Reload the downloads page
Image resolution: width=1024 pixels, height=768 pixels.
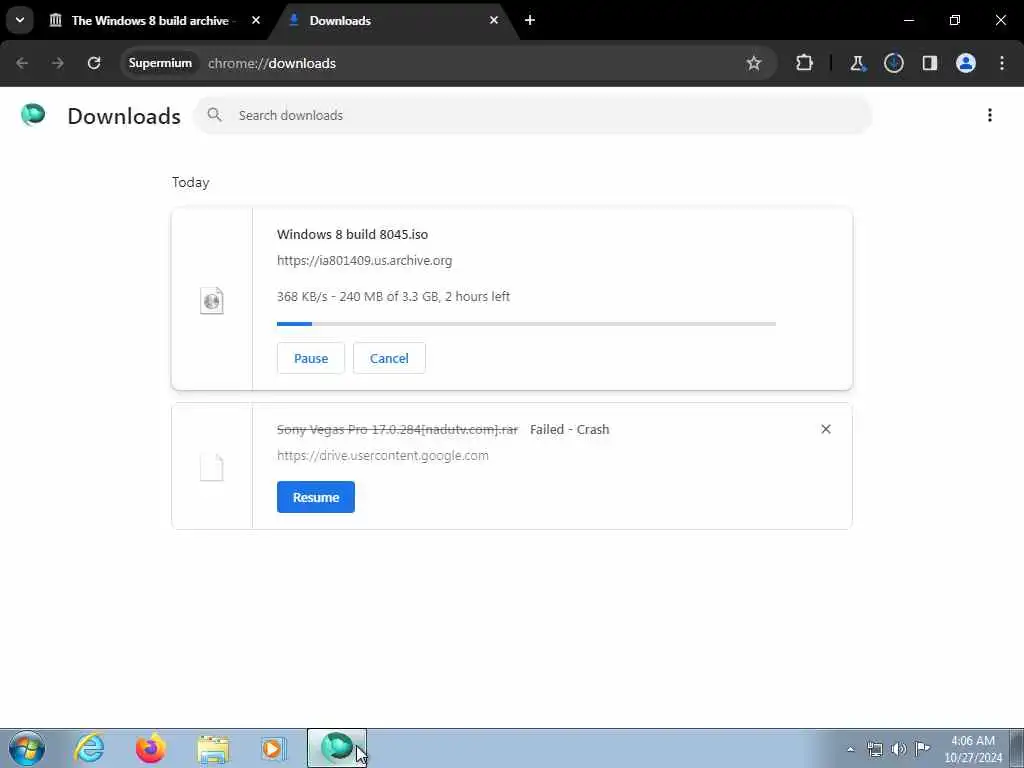coord(94,63)
